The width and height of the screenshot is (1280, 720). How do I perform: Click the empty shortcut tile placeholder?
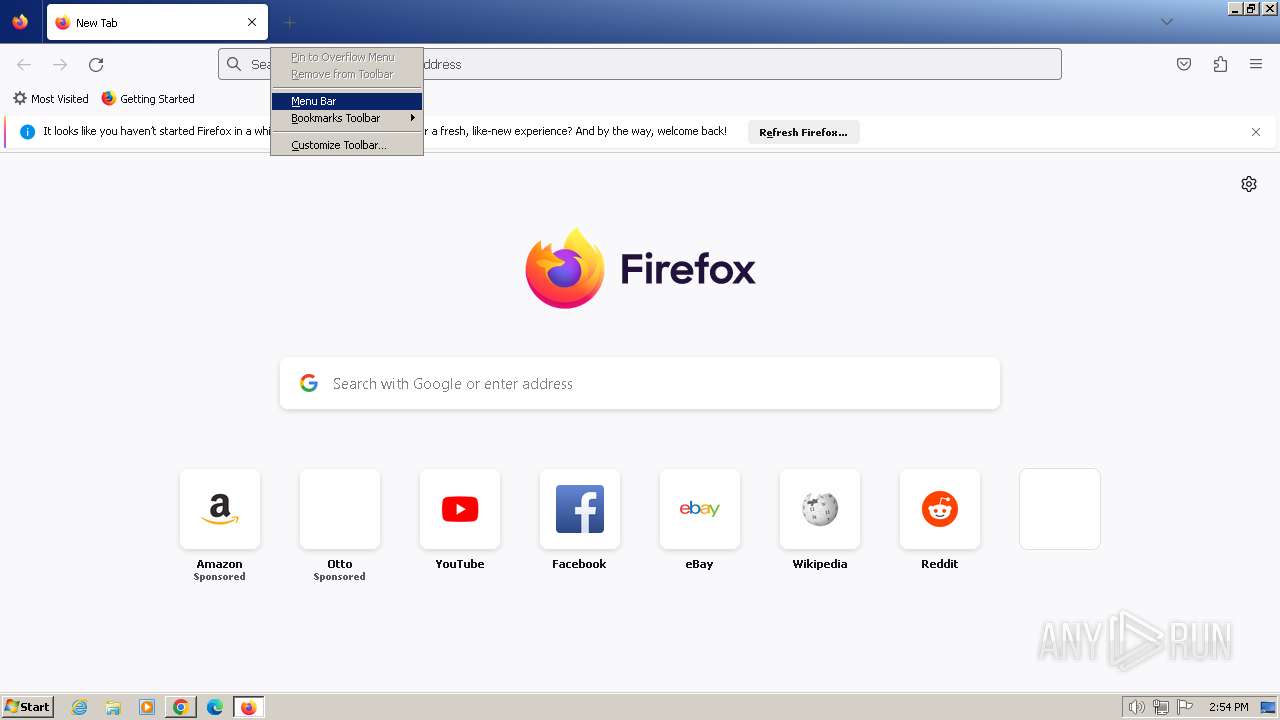pyautogui.click(x=1060, y=509)
